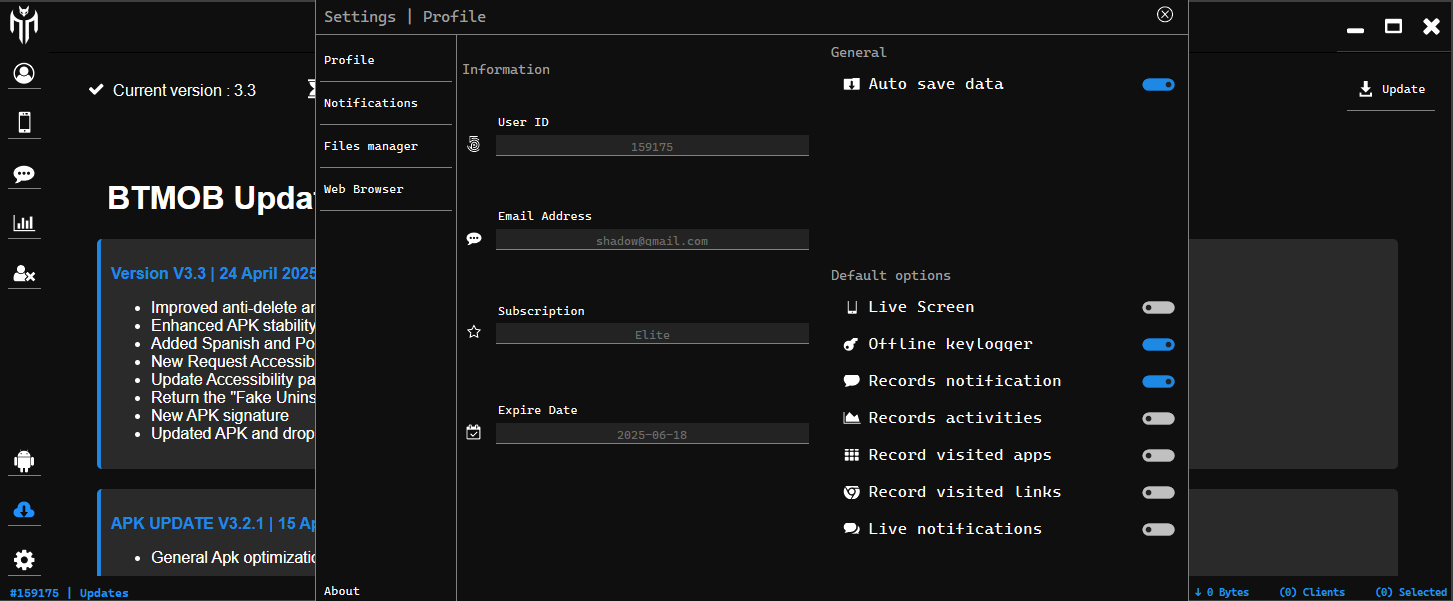Click the Email Address field
1453x601 pixels.
click(652, 241)
